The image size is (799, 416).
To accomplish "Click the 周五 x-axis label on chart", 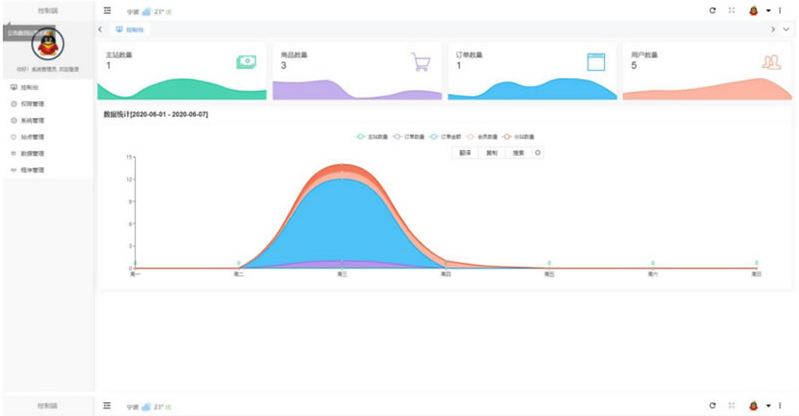I will [549, 274].
